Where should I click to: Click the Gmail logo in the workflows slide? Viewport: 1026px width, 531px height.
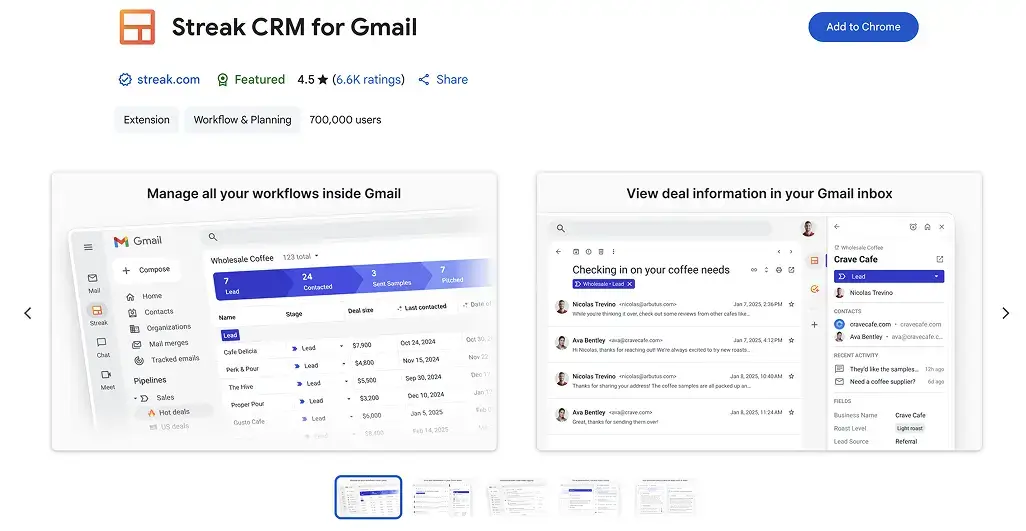tap(138, 241)
